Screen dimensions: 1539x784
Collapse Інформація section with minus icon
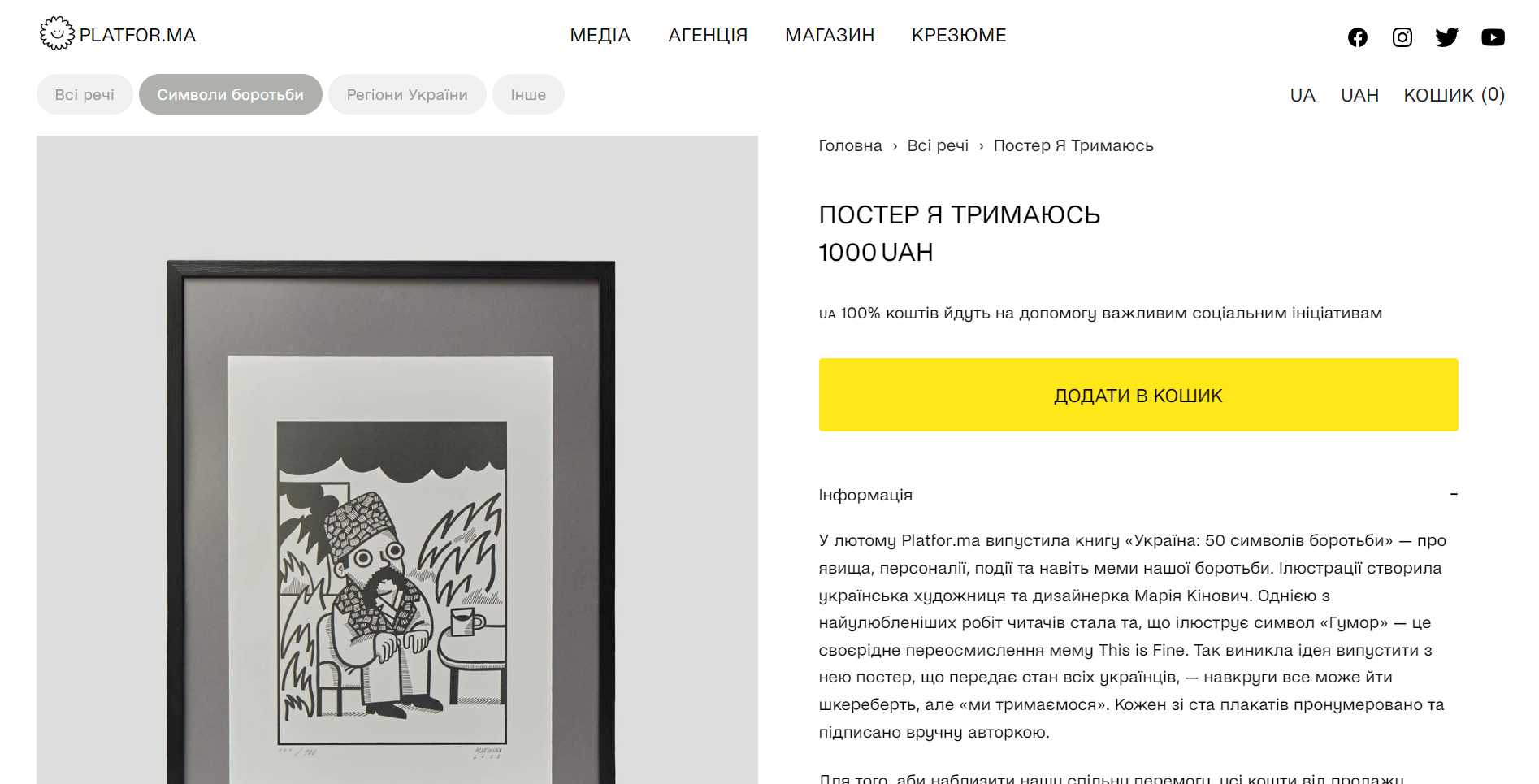(x=1454, y=494)
